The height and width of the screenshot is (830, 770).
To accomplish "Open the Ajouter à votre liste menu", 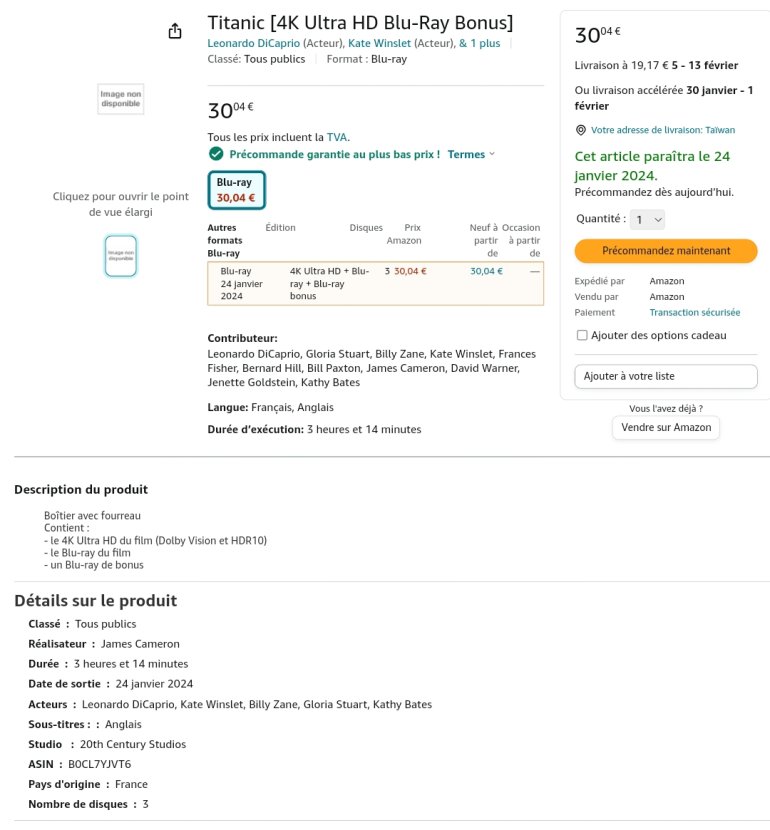I will [x=665, y=376].
